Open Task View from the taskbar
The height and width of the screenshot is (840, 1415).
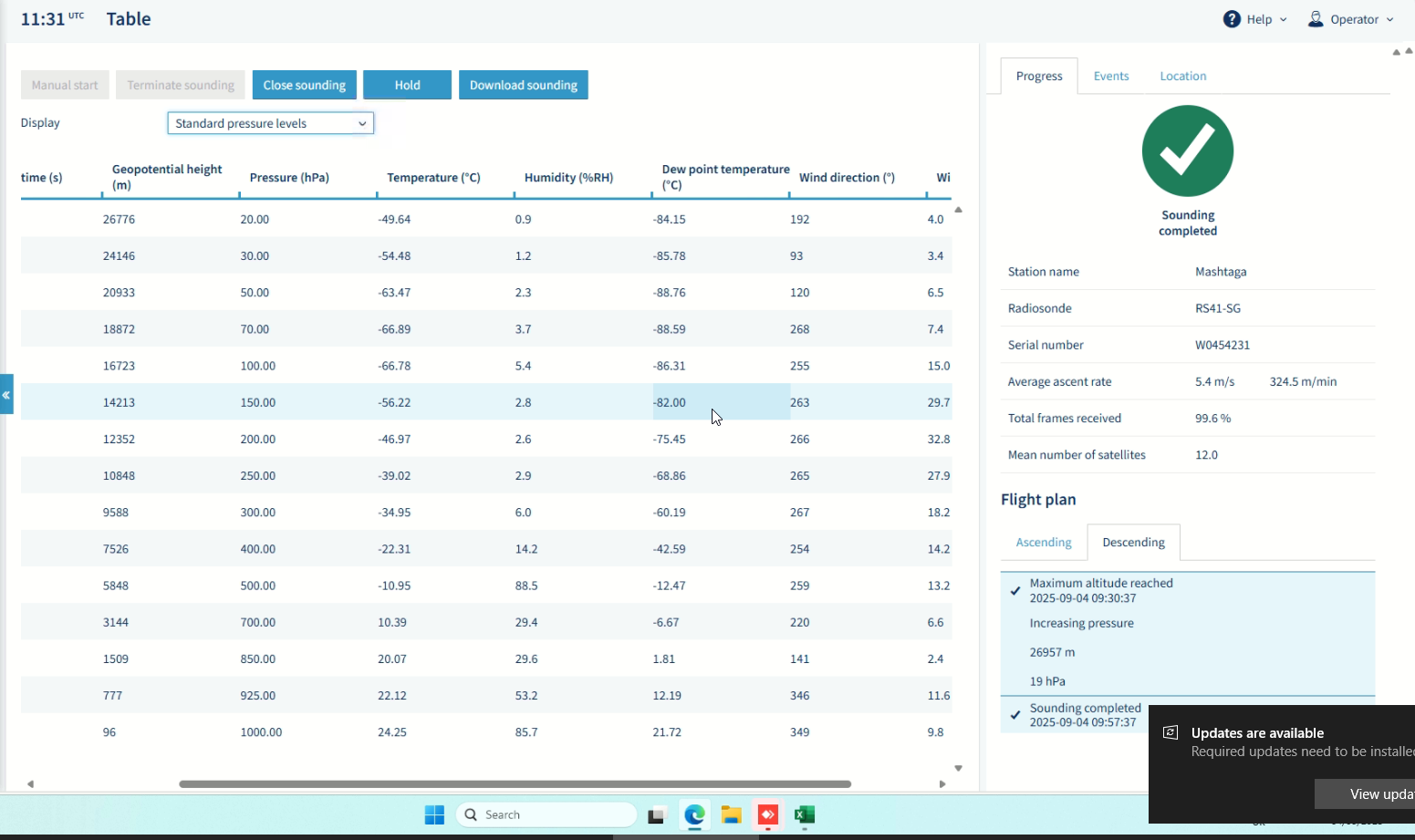coord(656,814)
